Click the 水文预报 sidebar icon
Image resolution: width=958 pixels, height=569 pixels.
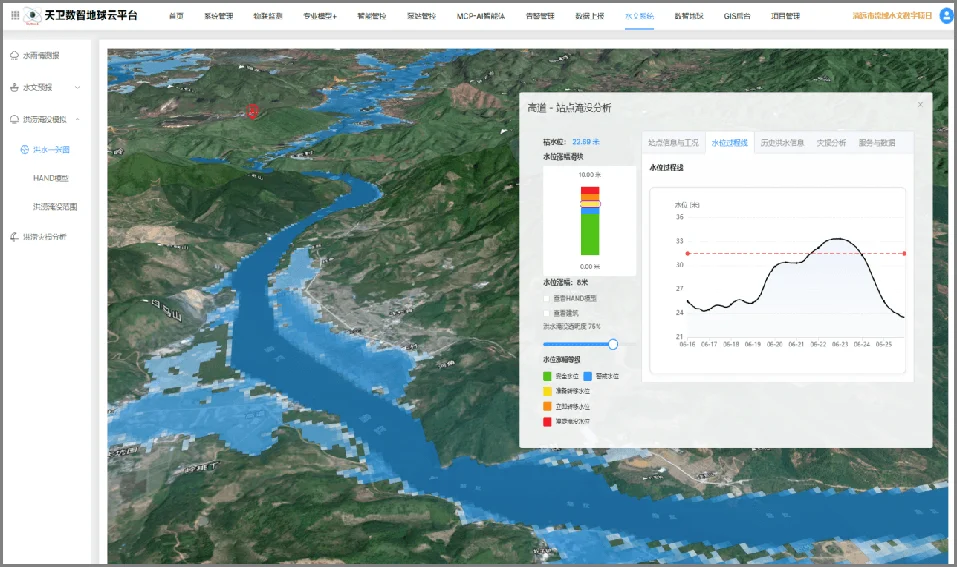click(14, 87)
